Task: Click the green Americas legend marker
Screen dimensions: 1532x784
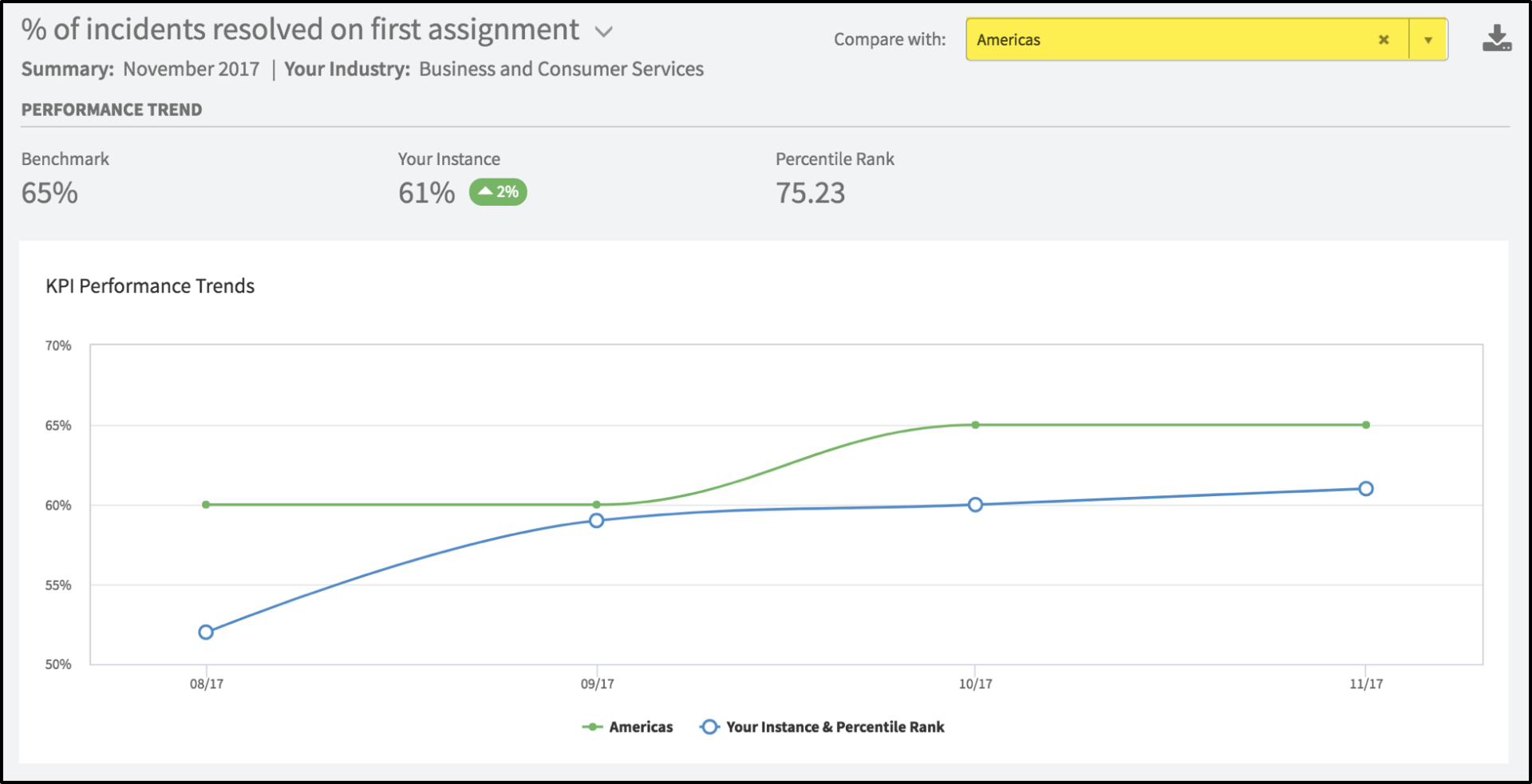Action: 591,727
